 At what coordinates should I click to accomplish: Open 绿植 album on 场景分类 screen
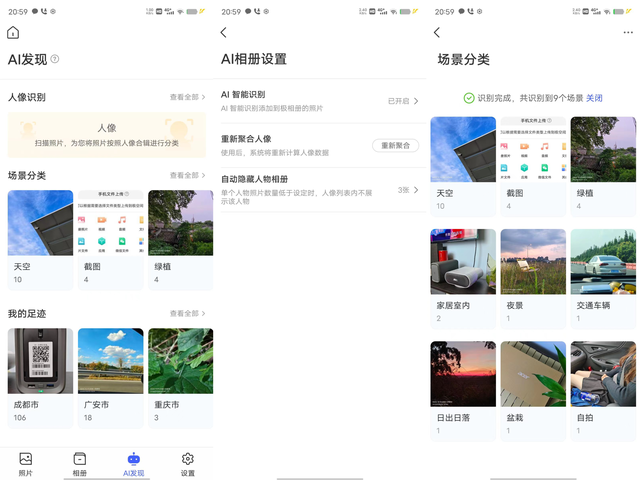coord(603,167)
